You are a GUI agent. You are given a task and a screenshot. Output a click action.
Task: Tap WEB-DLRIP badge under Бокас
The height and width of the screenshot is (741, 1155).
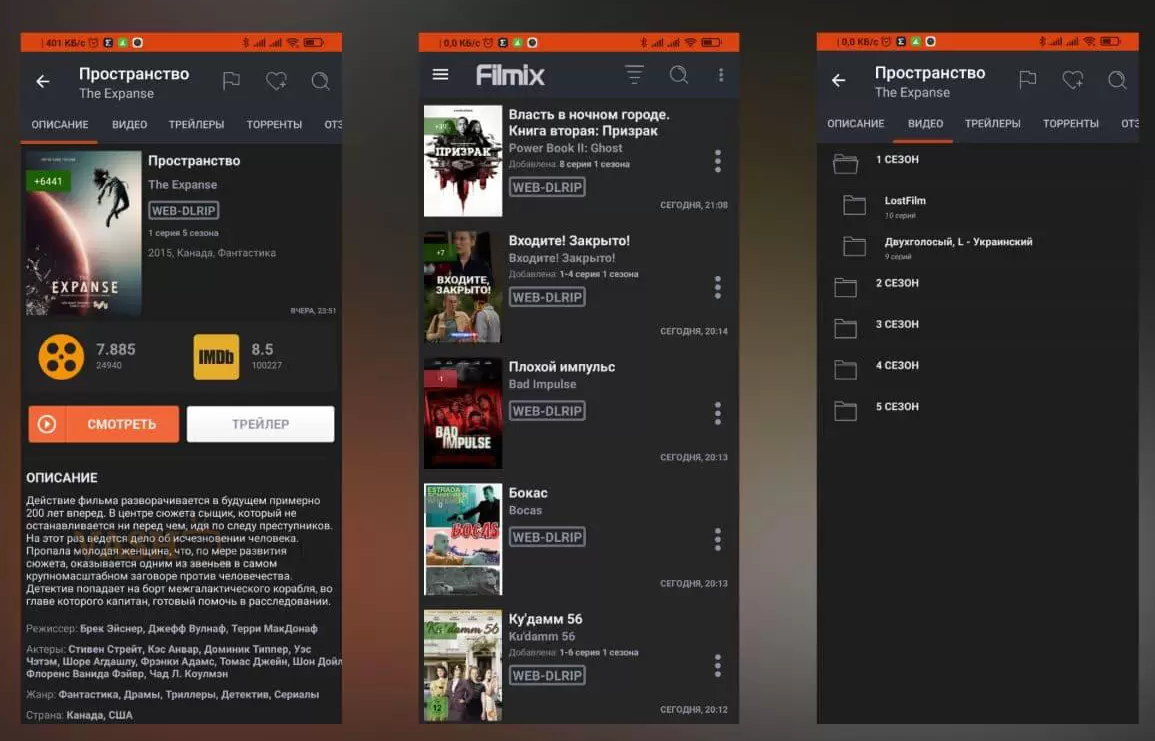547,537
